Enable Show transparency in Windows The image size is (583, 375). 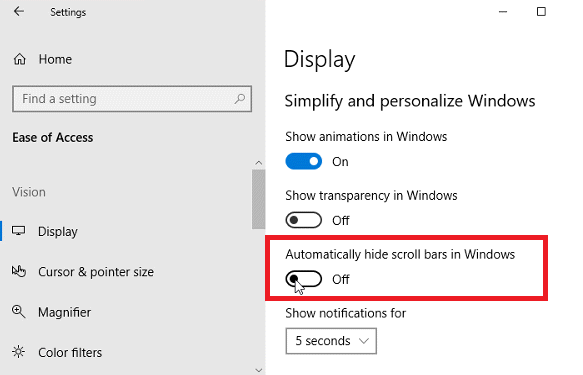pos(303,220)
